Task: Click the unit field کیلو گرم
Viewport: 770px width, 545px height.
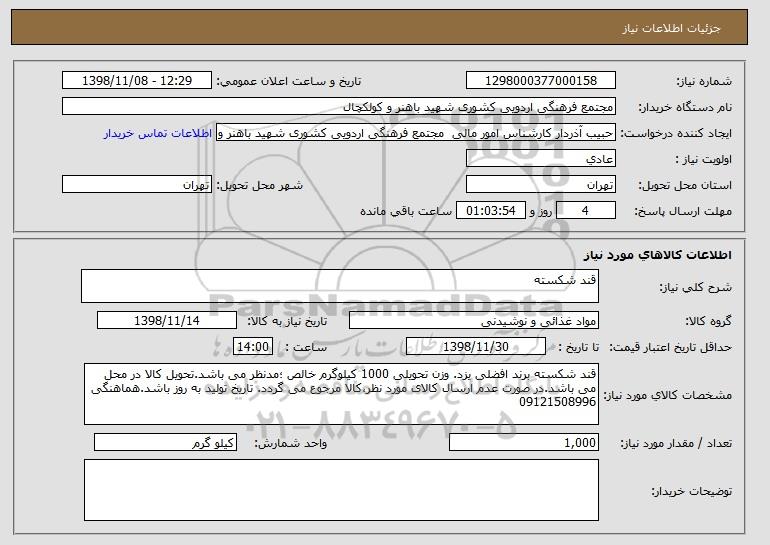Action: coord(165,442)
